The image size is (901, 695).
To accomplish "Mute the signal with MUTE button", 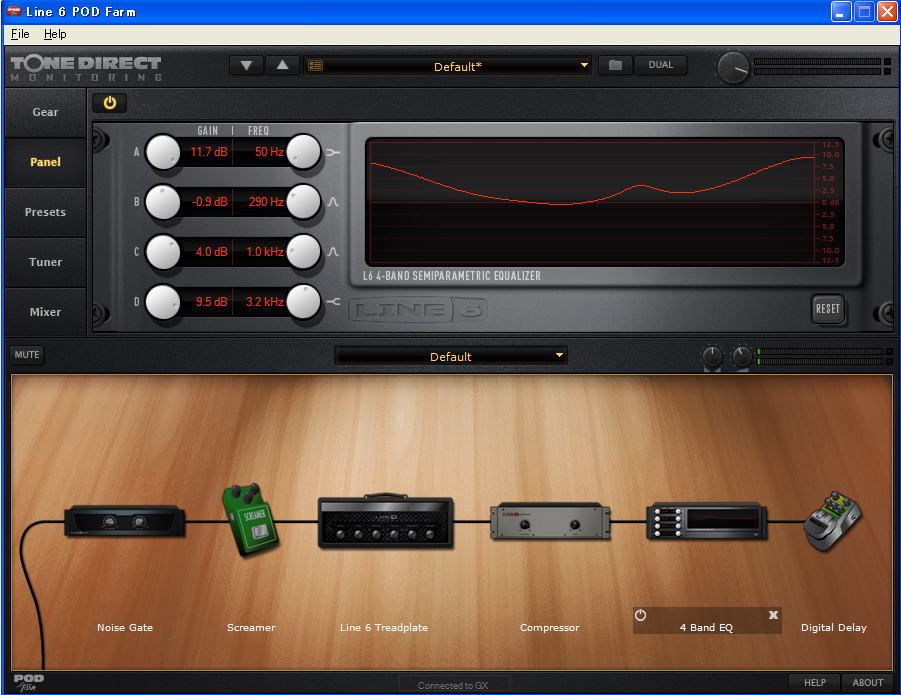I will click(x=27, y=354).
